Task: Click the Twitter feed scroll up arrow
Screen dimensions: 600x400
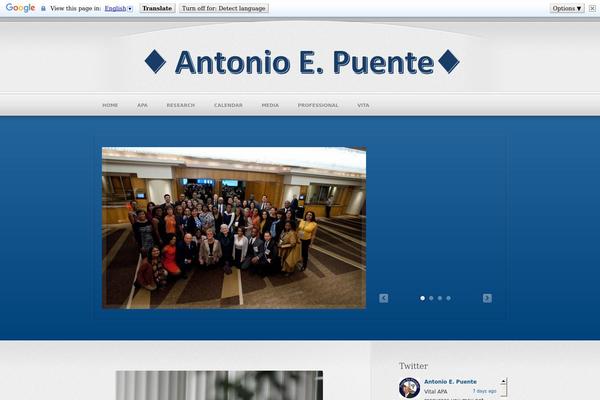Action: coord(504,381)
